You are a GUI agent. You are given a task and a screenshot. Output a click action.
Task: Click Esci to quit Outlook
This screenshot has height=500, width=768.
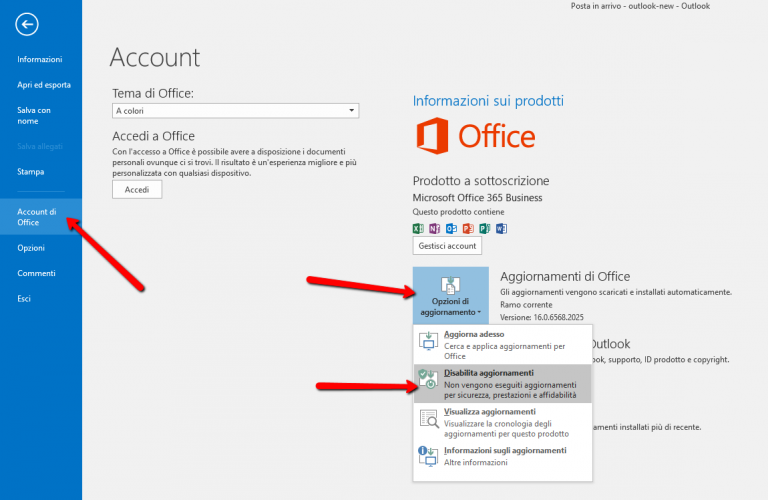tap(24, 299)
